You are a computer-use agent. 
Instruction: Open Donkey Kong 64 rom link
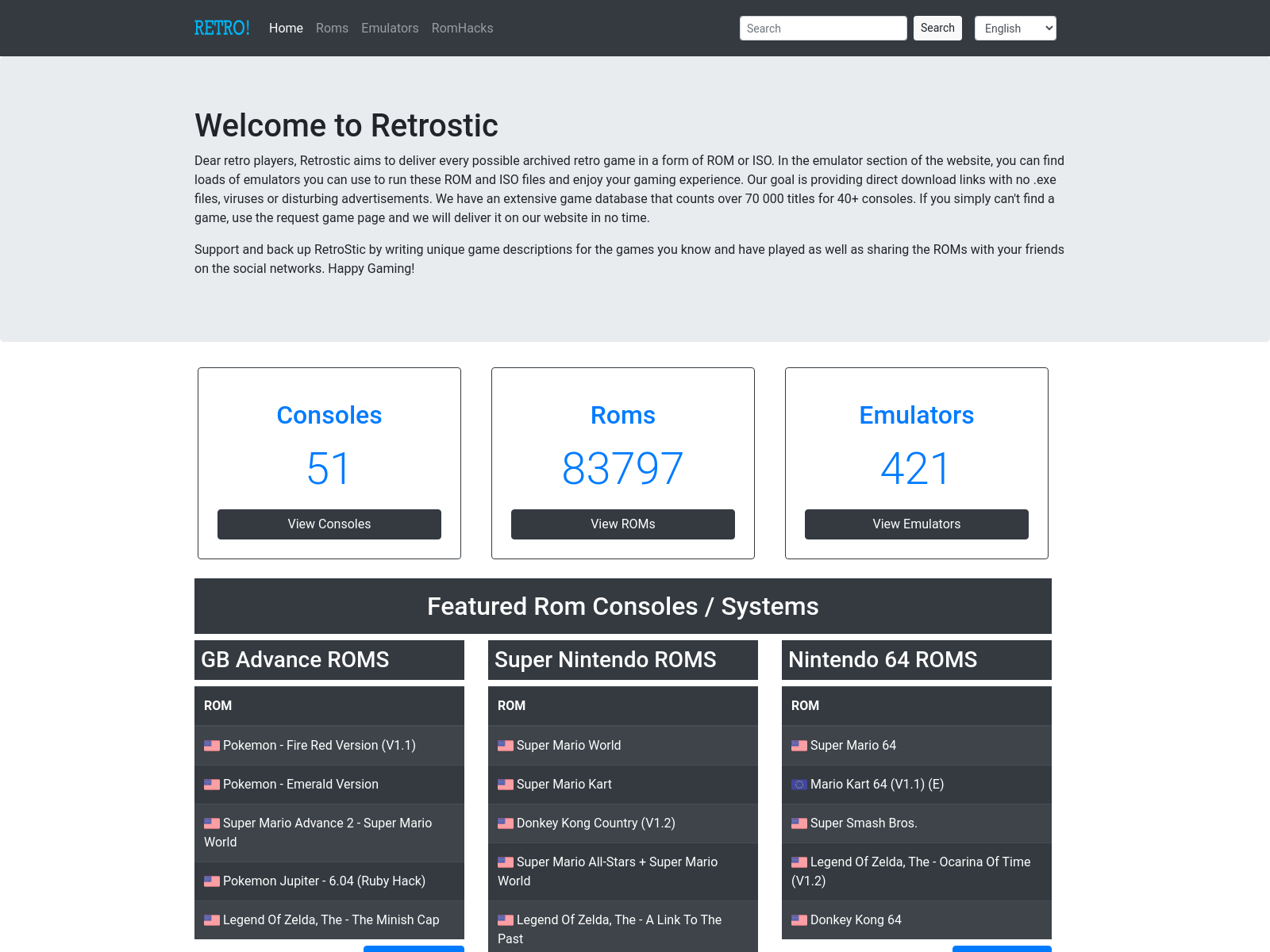(x=856, y=920)
